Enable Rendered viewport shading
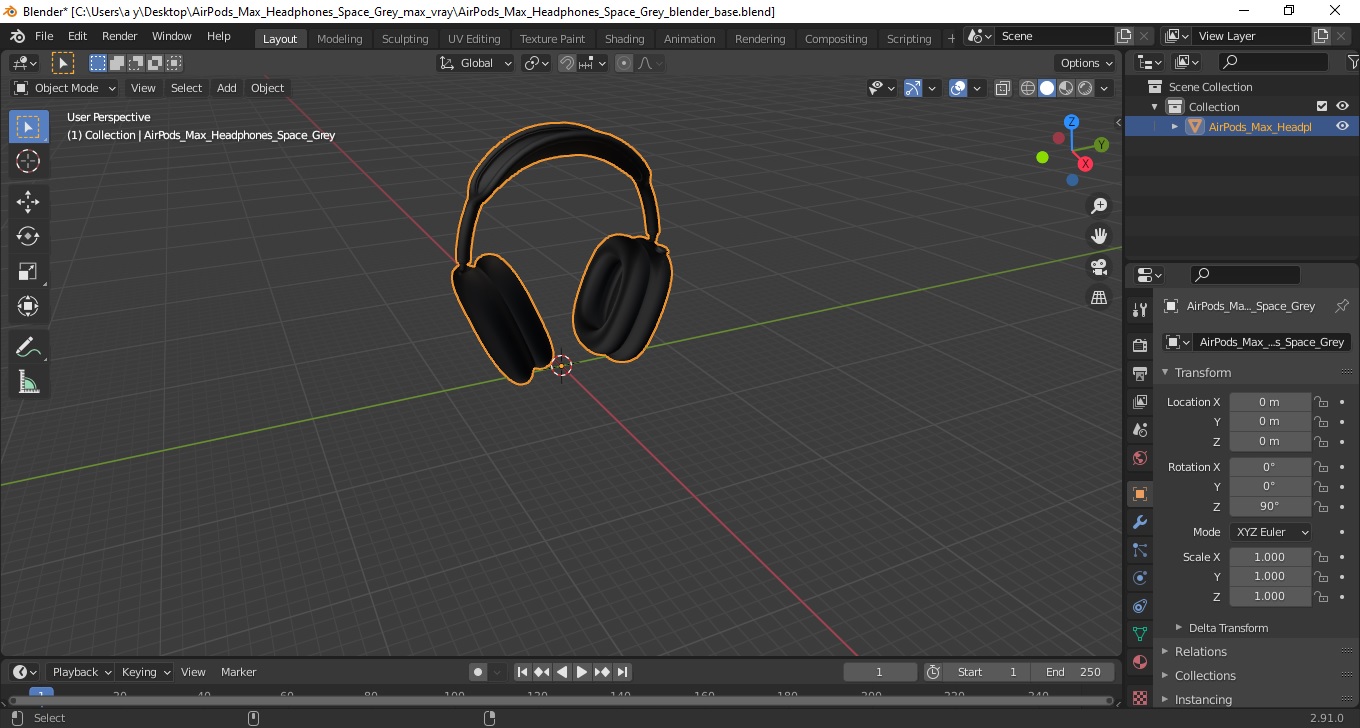This screenshot has width=1360, height=728. coord(1085,88)
